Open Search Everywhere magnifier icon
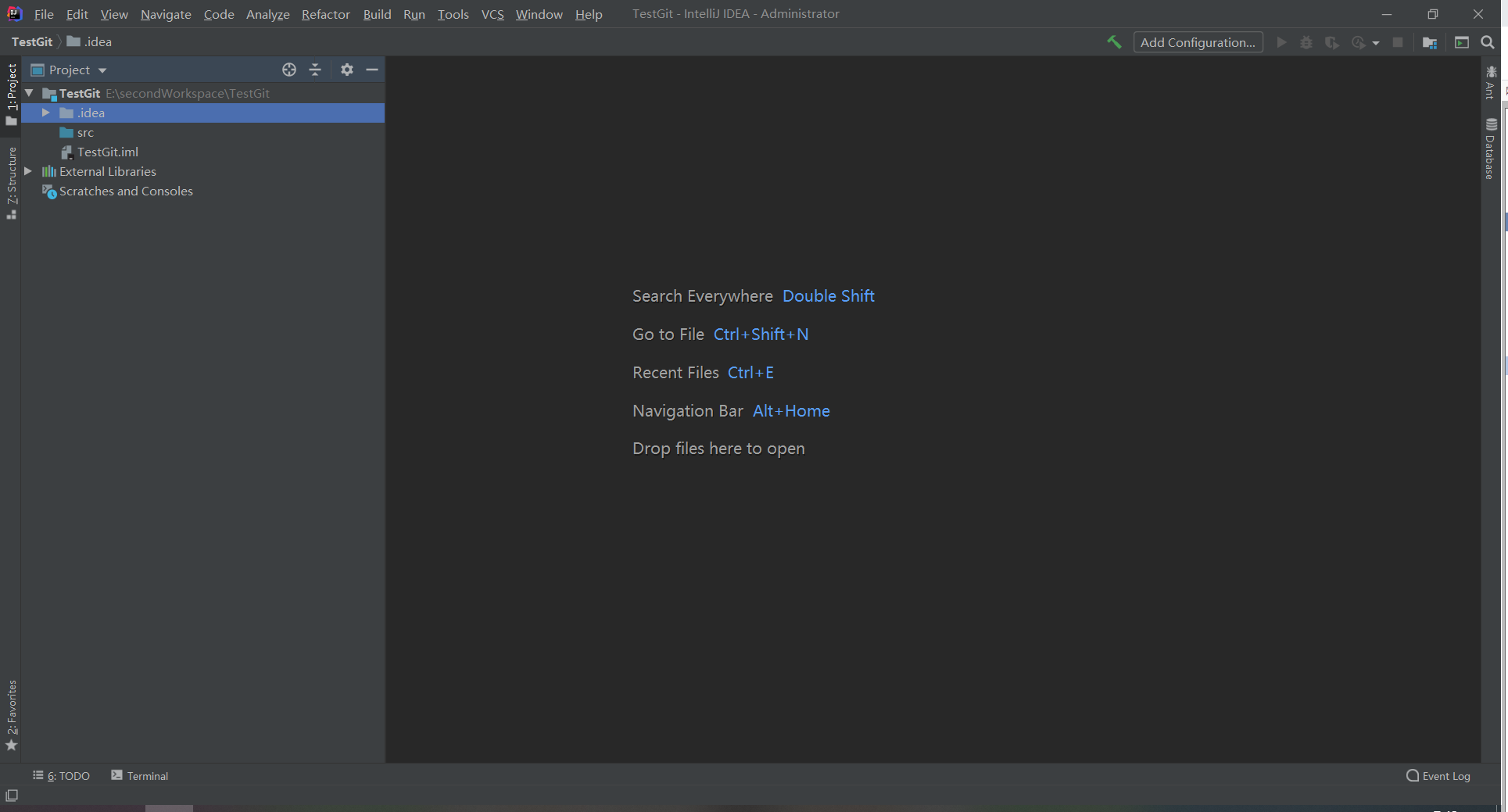This screenshot has height=812, width=1508. click(x=1488, y=42)
